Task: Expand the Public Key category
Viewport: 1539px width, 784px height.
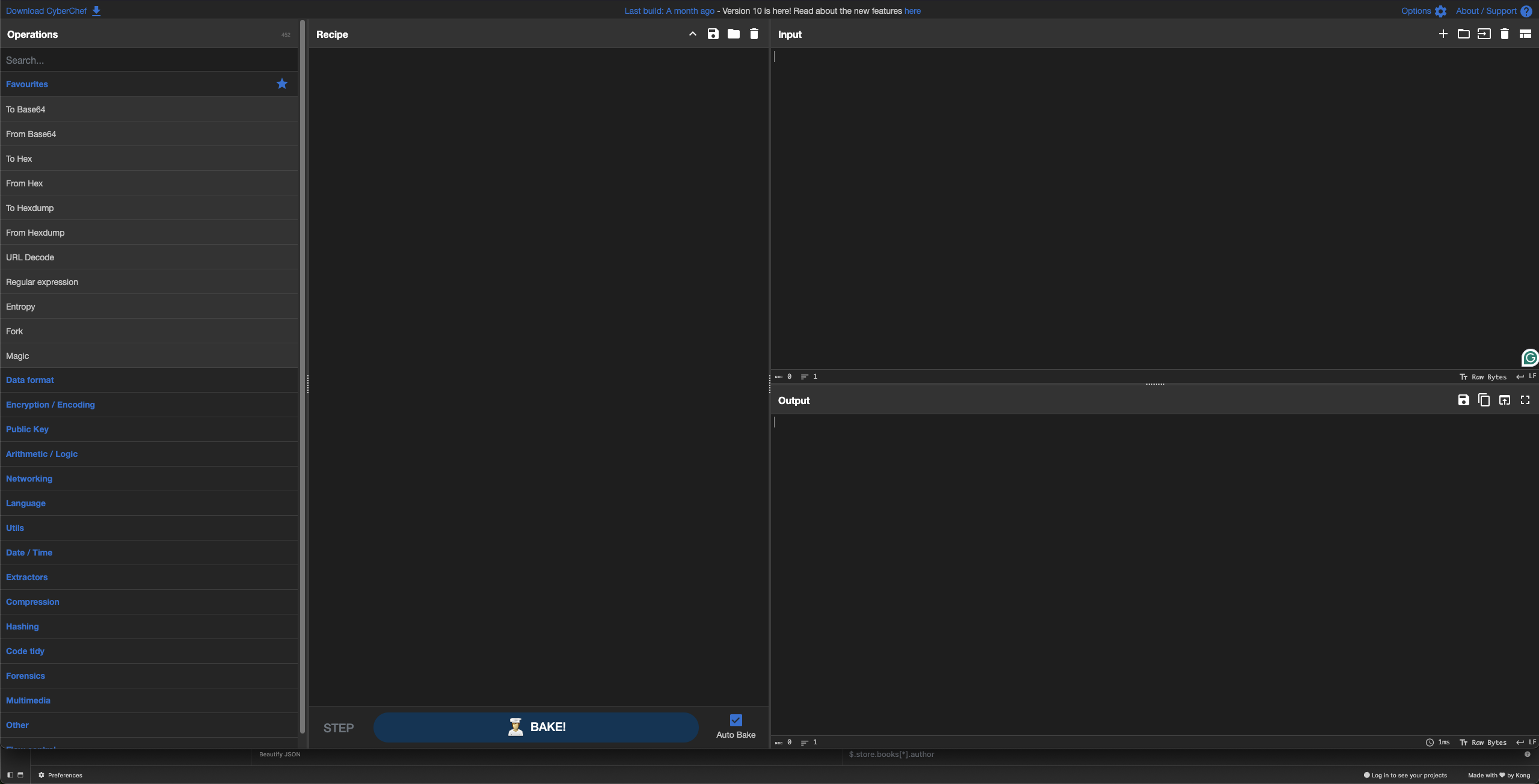Action: coord(149,429)
